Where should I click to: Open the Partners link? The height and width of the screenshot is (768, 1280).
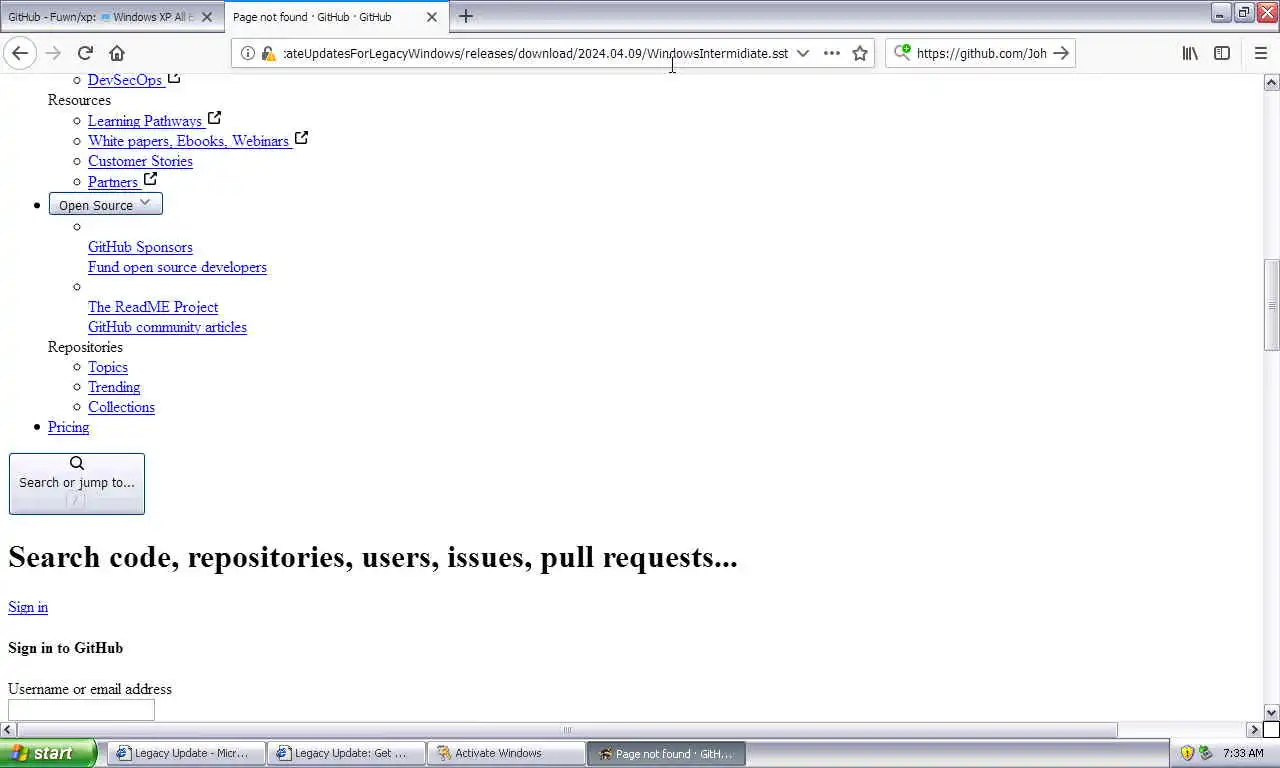point(113,182)
